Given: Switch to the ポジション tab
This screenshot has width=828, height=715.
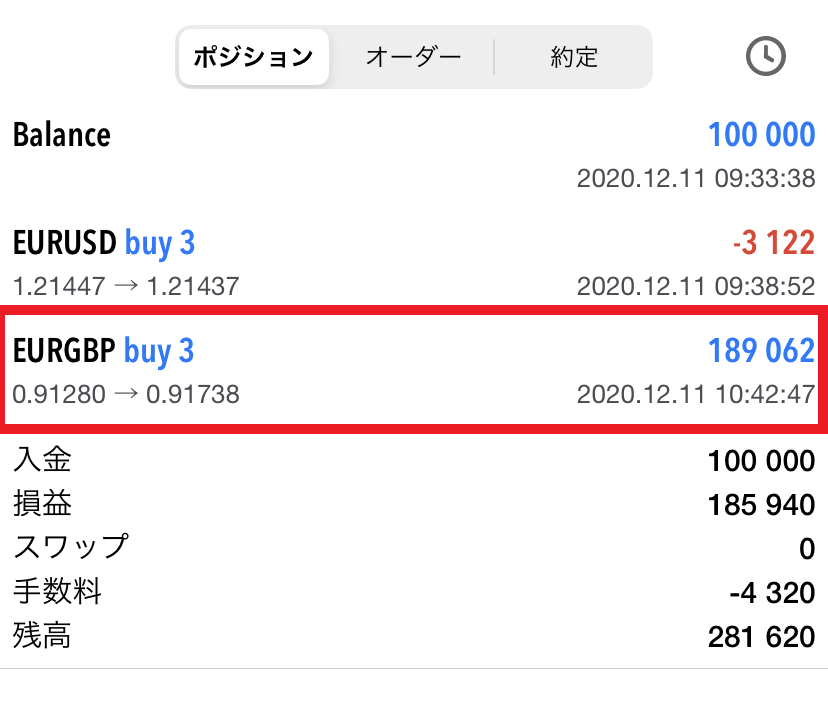Looking at the screenshot, I should [253, 57].
